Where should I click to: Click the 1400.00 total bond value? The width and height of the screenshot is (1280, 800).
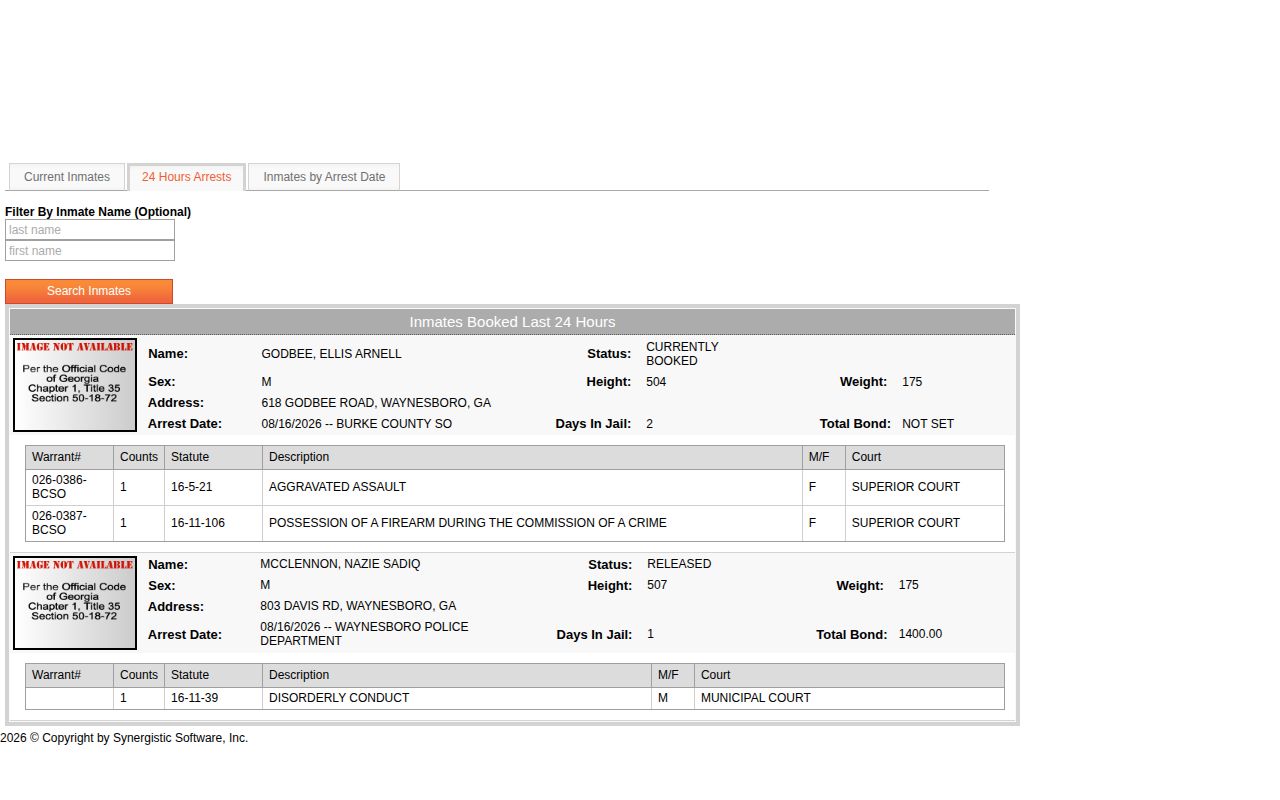pos(920,634)
